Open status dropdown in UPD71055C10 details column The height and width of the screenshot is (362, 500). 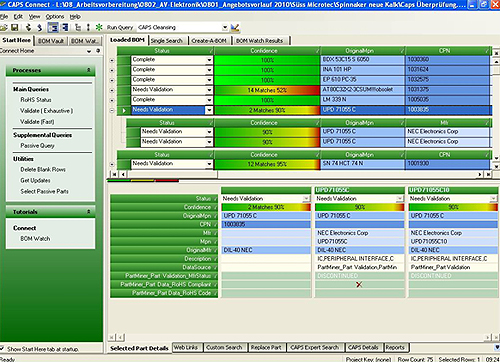click(x=493, y=199)
